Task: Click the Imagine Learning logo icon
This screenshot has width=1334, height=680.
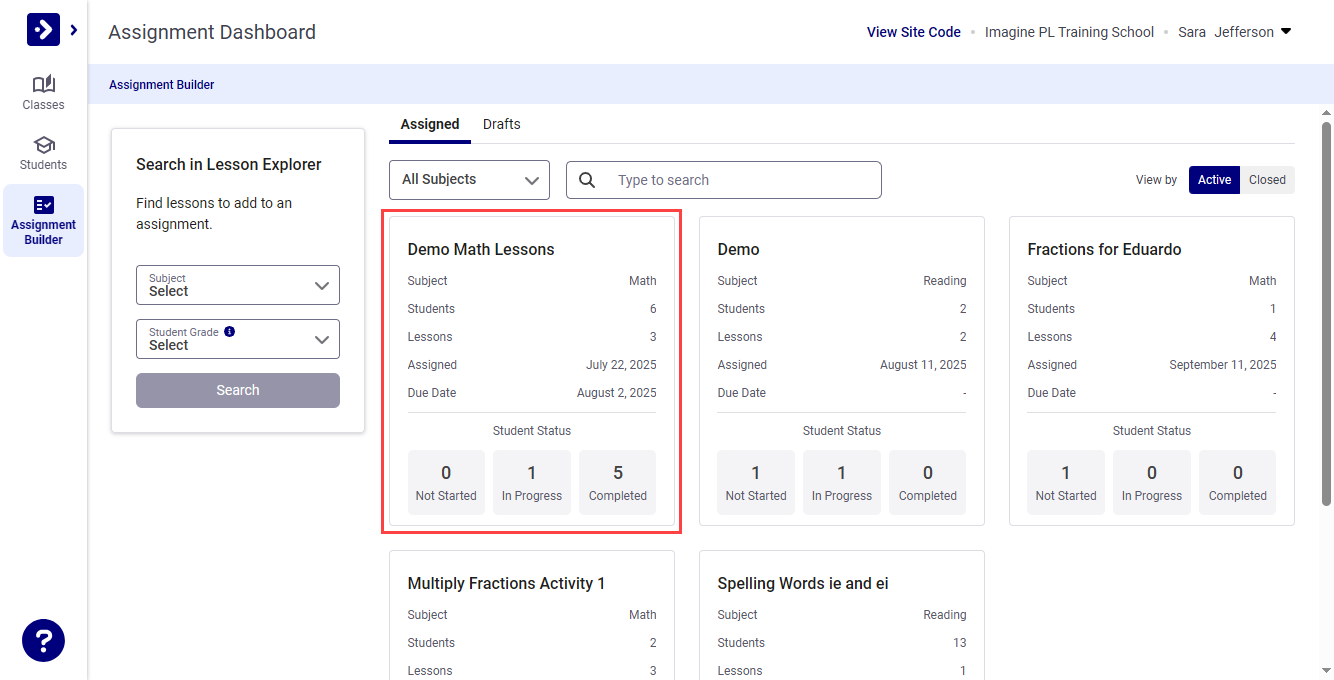Action: [x=43, y=30]
